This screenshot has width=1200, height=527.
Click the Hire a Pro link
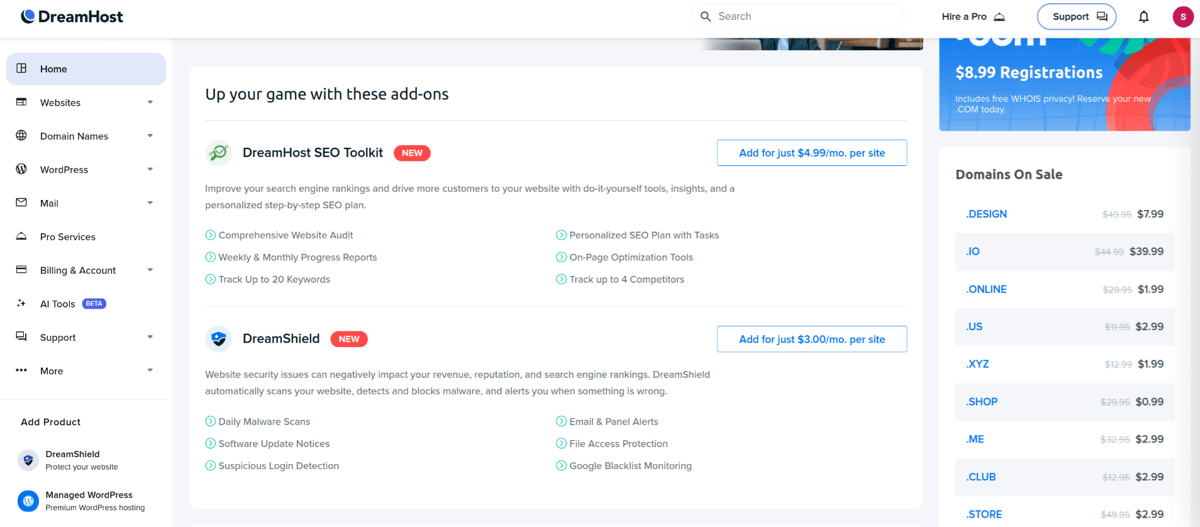tap(973, 16)
